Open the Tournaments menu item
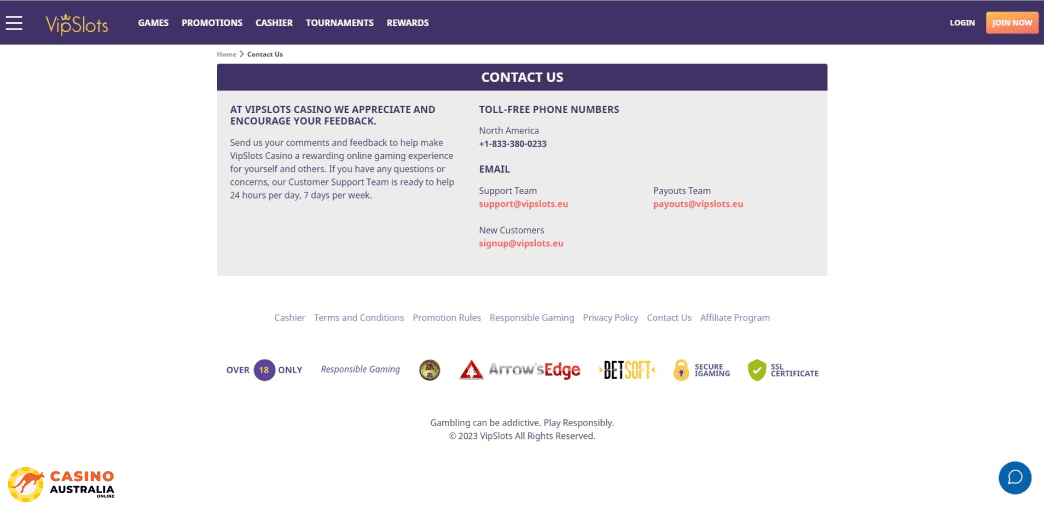The width and height of the screenshot is (1044, 508). point(340,23)
